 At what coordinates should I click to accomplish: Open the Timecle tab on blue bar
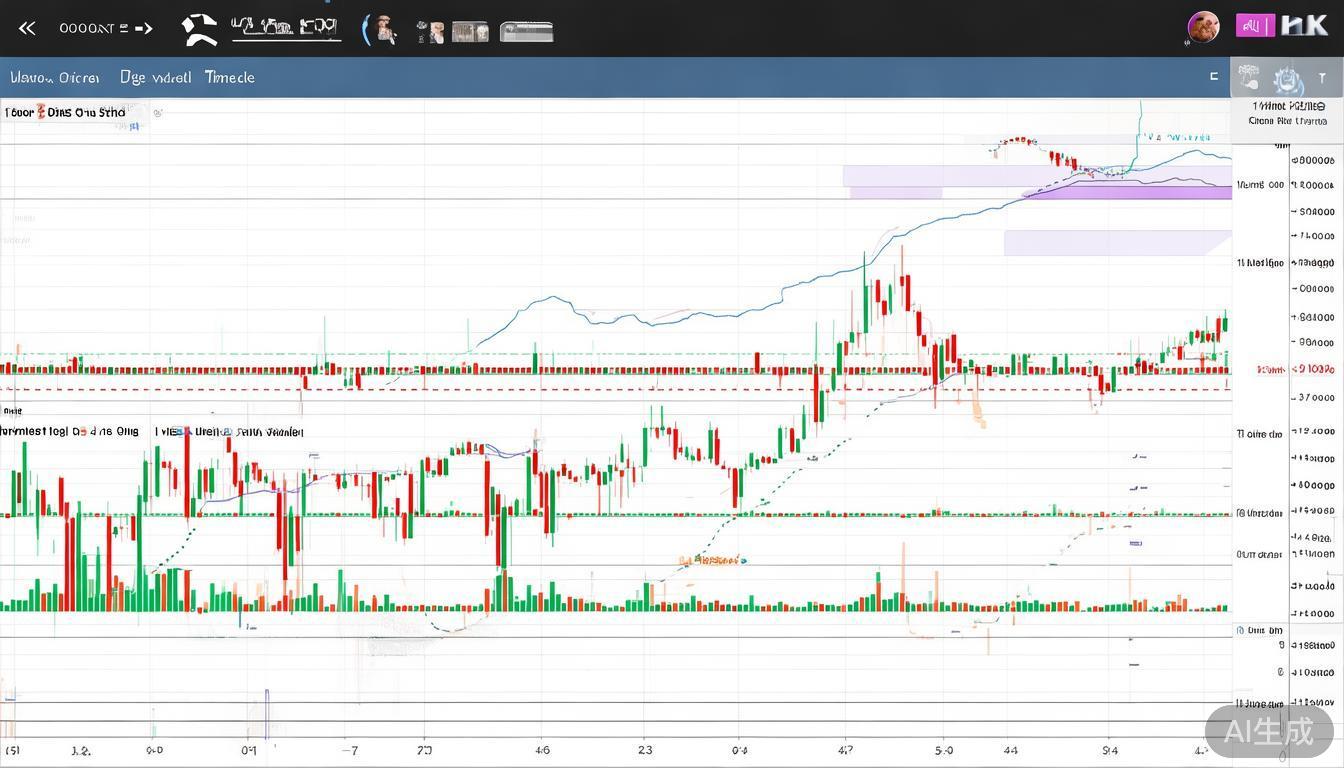(230, 77)
